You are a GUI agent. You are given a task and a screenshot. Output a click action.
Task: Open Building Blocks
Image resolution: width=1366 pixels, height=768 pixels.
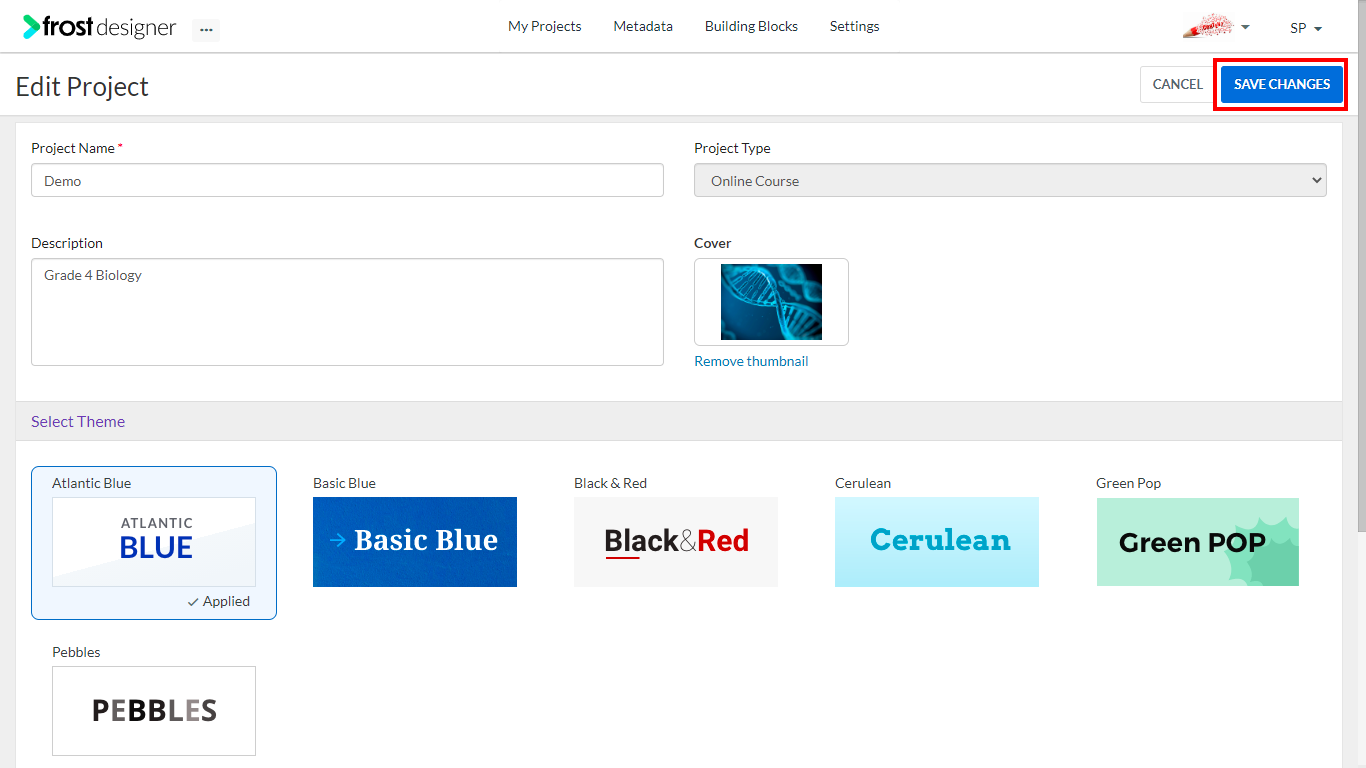(x=751, y=27)
